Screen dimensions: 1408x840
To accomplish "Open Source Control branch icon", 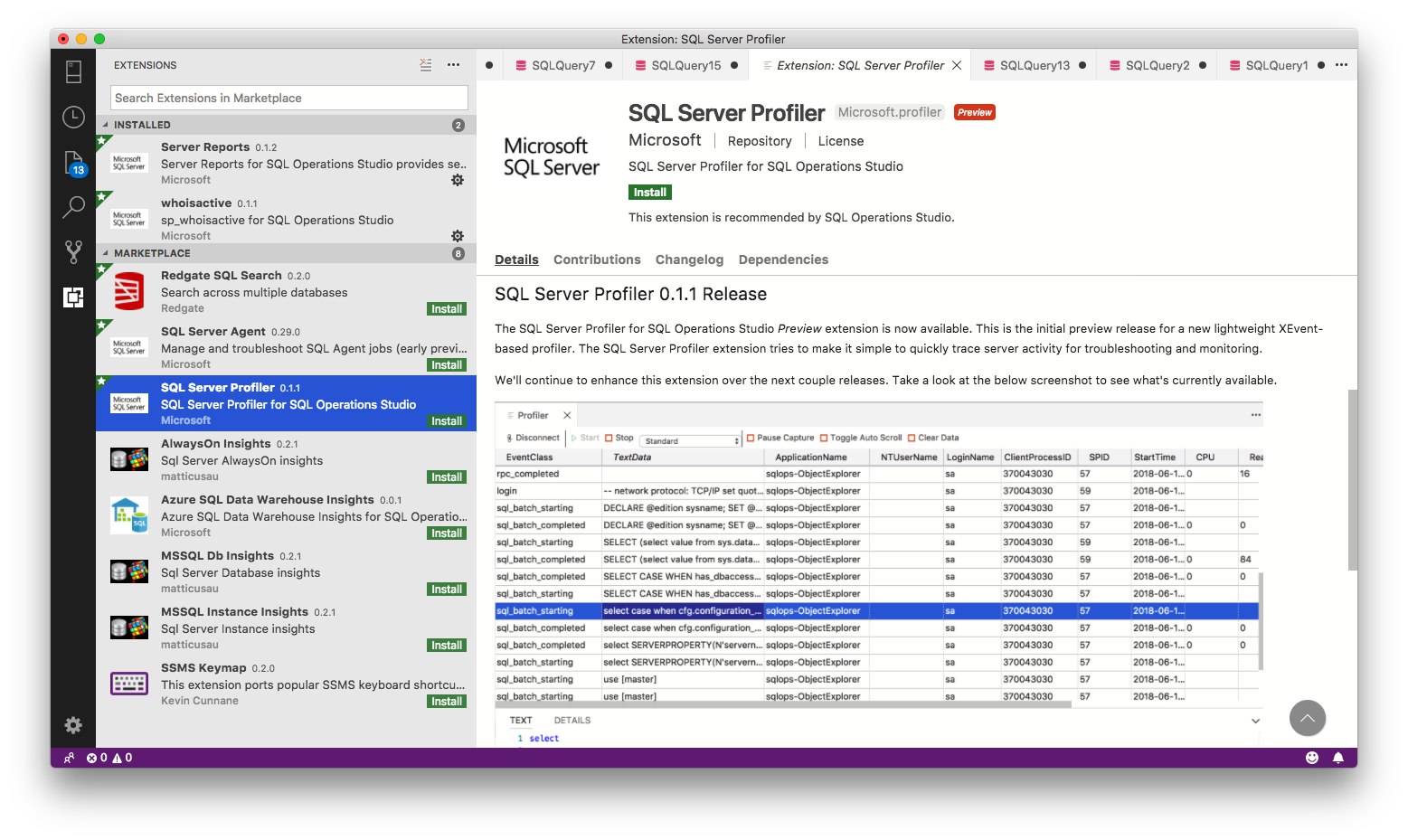I will click(73, 252).
